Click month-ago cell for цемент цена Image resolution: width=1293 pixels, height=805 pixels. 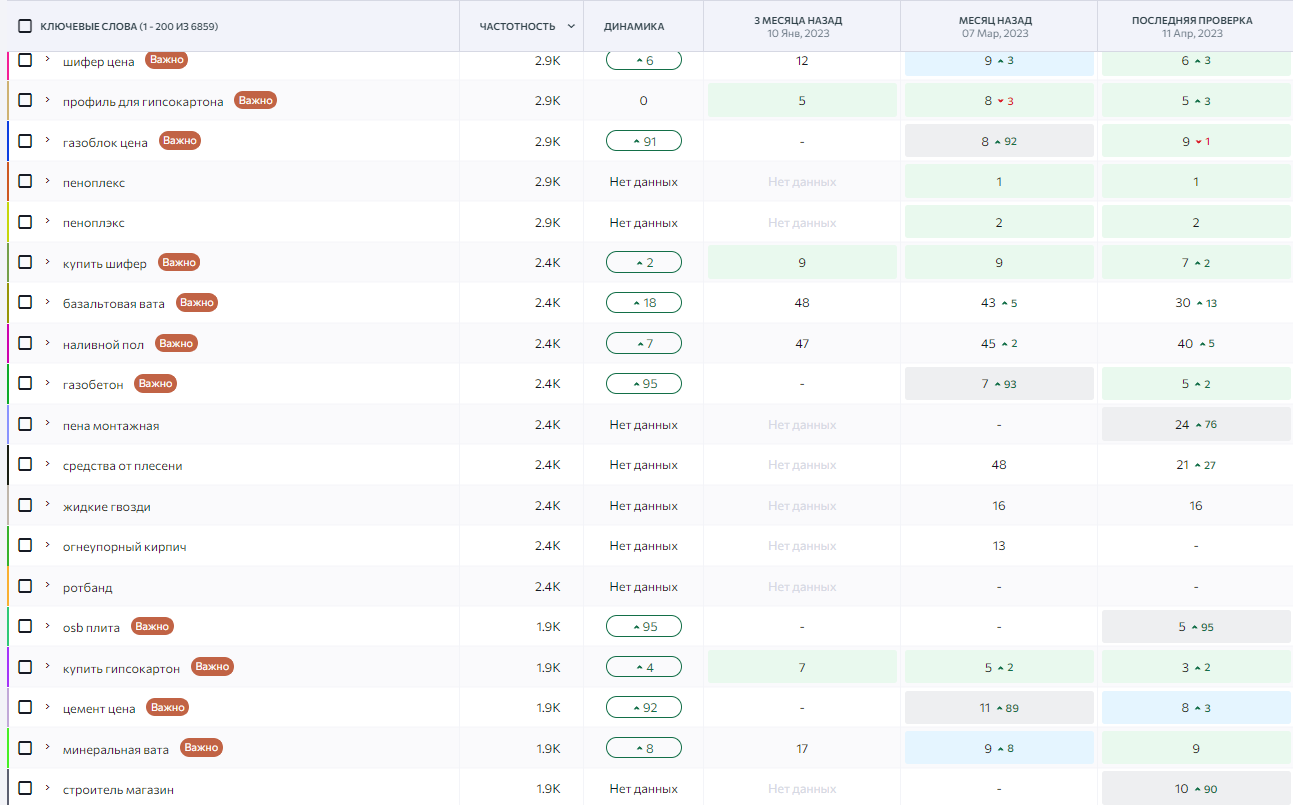[x=999, y=708]
